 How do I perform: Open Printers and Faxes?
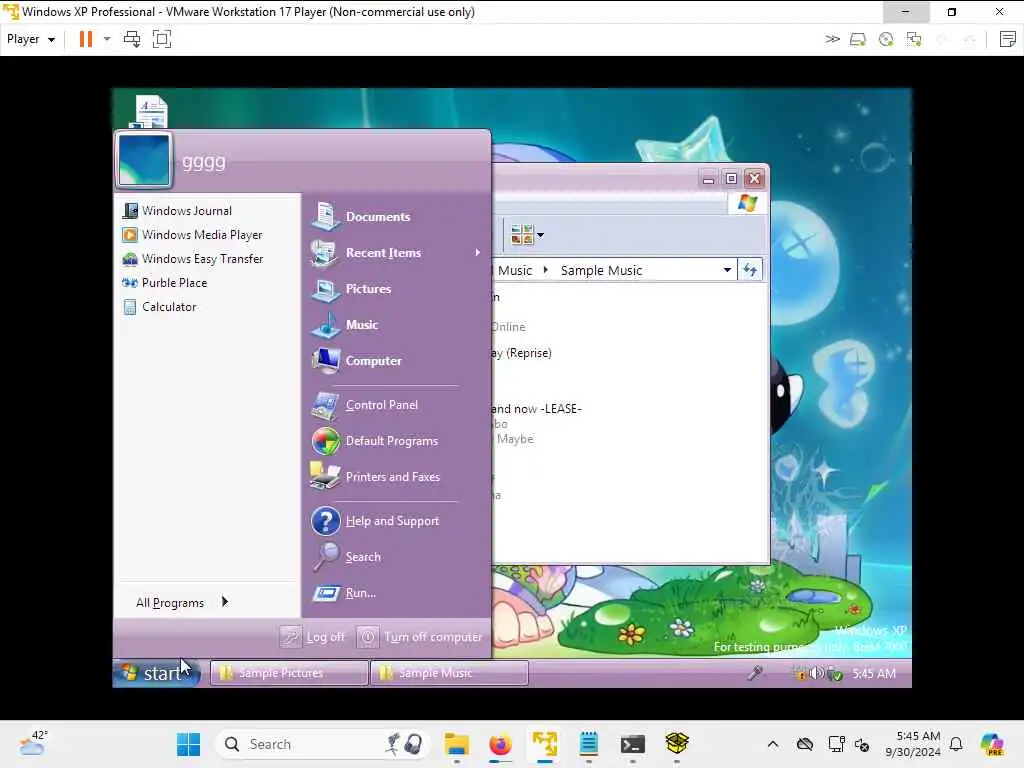coord(376,477)
